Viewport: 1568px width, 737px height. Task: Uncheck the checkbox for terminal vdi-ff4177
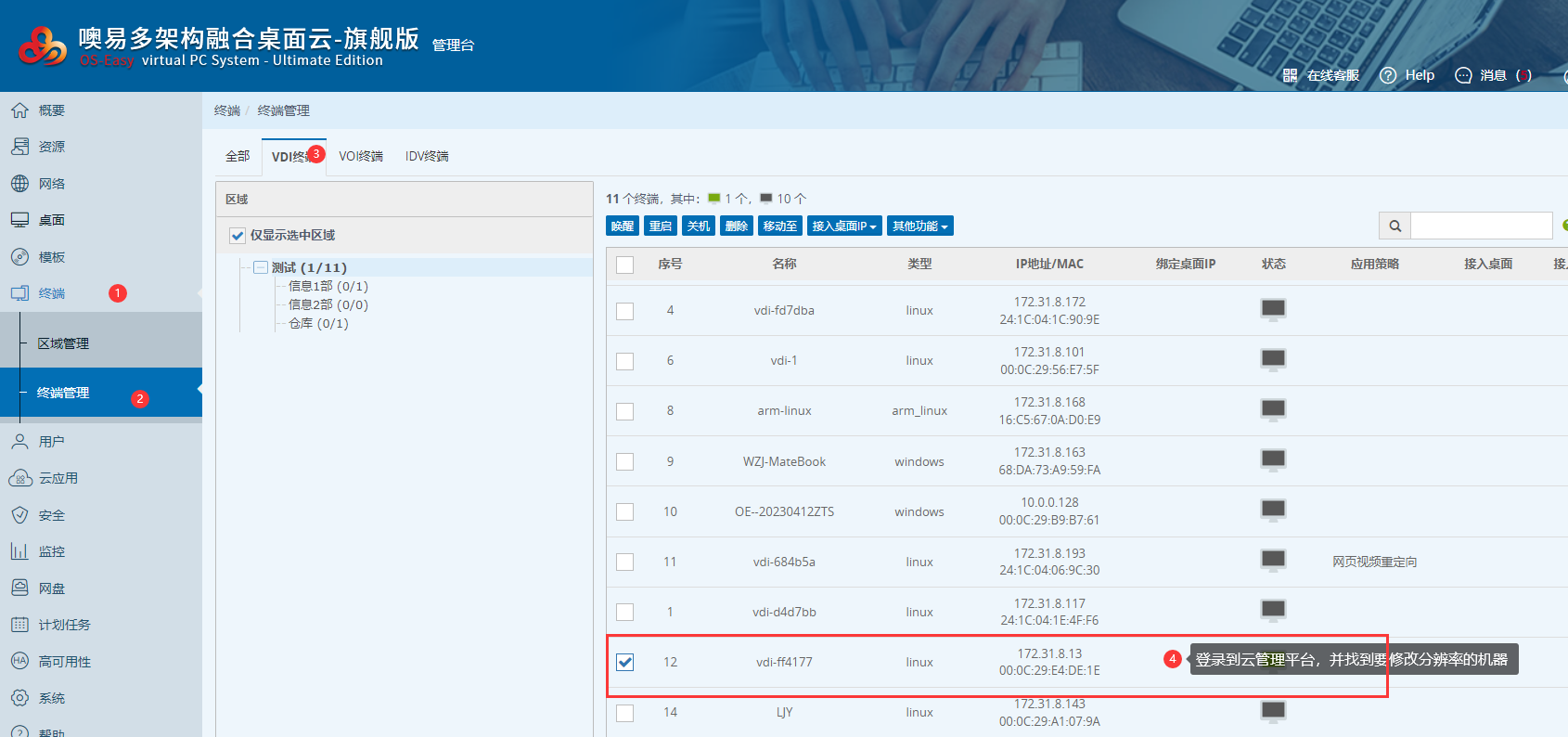click(x=625, y=662)
